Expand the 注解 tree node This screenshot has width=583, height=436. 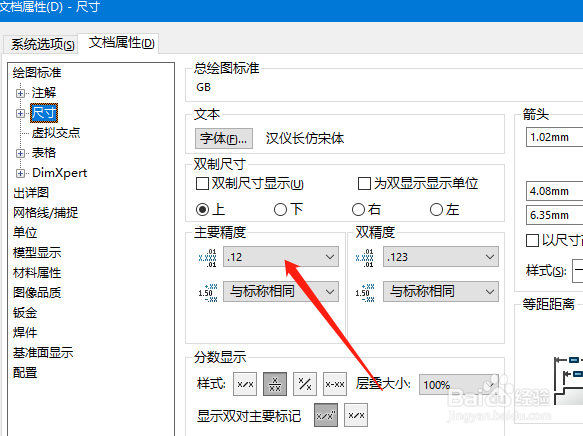[x=20, y=93]
